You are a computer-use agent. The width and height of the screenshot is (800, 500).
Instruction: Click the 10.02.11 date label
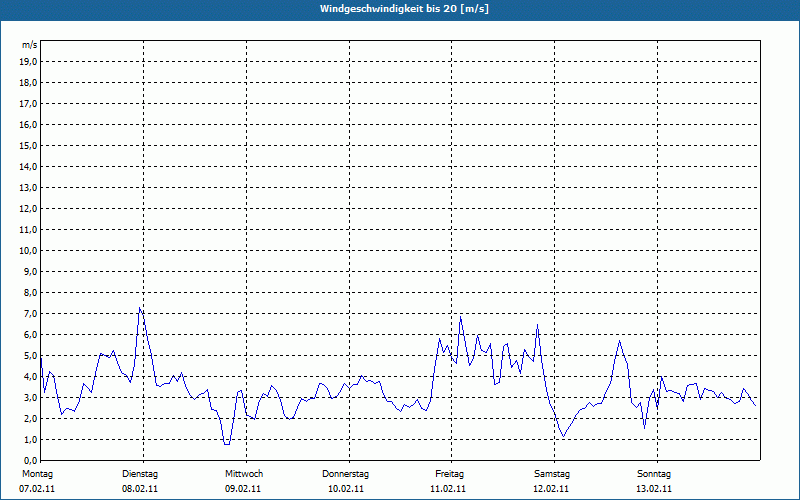click(346, 489)
